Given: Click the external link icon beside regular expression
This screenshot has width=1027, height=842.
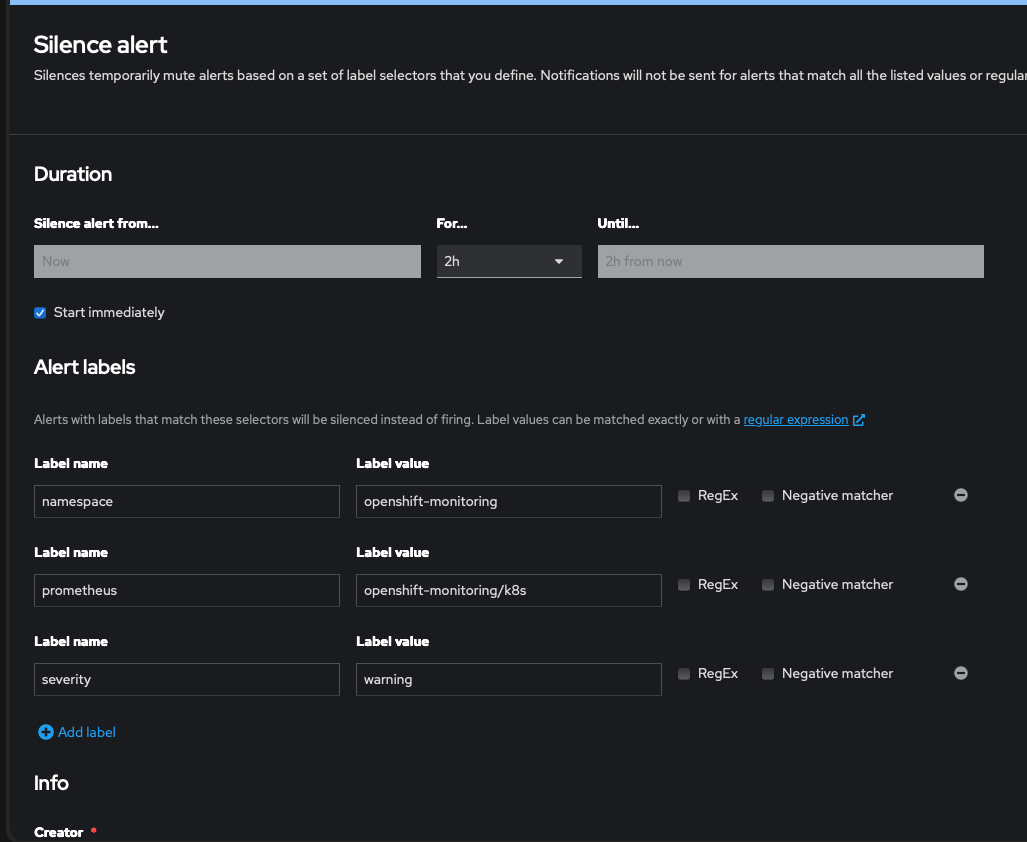Looking at the screenshot, I should (x=859, y=420).
